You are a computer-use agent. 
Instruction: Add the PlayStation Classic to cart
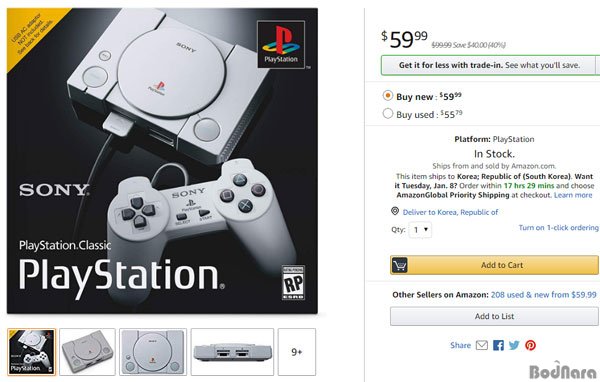[494, 265]
